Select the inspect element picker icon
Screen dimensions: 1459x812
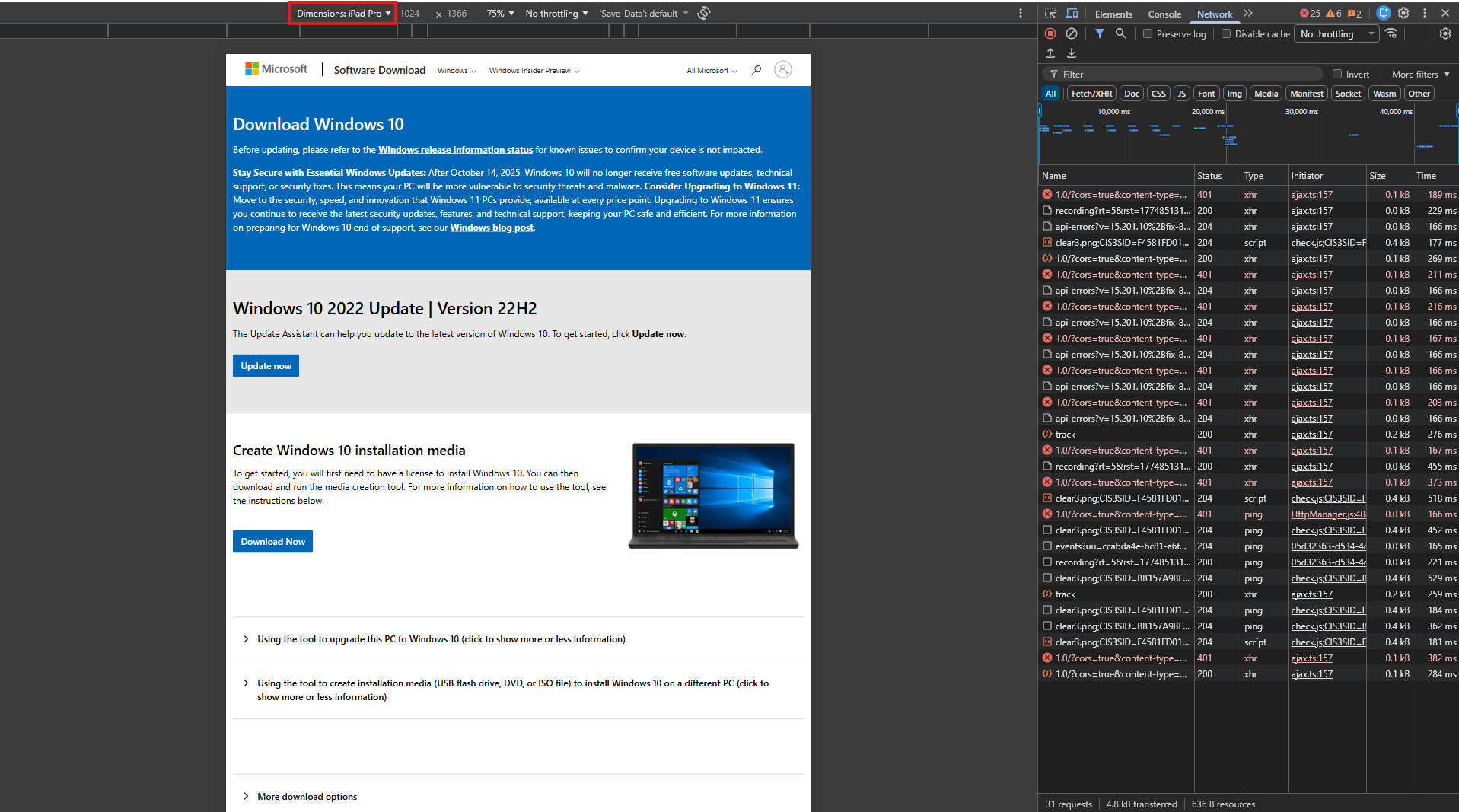coord(1050,14)
